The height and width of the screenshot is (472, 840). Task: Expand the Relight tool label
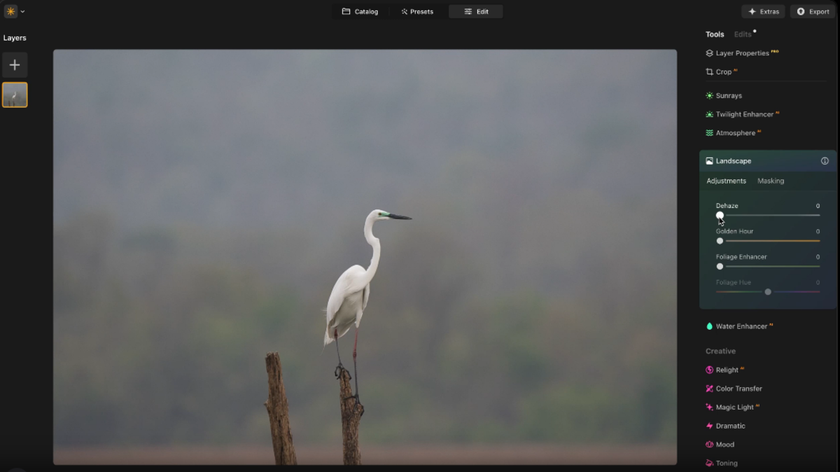pyautogui.click(x=726, y=370)
